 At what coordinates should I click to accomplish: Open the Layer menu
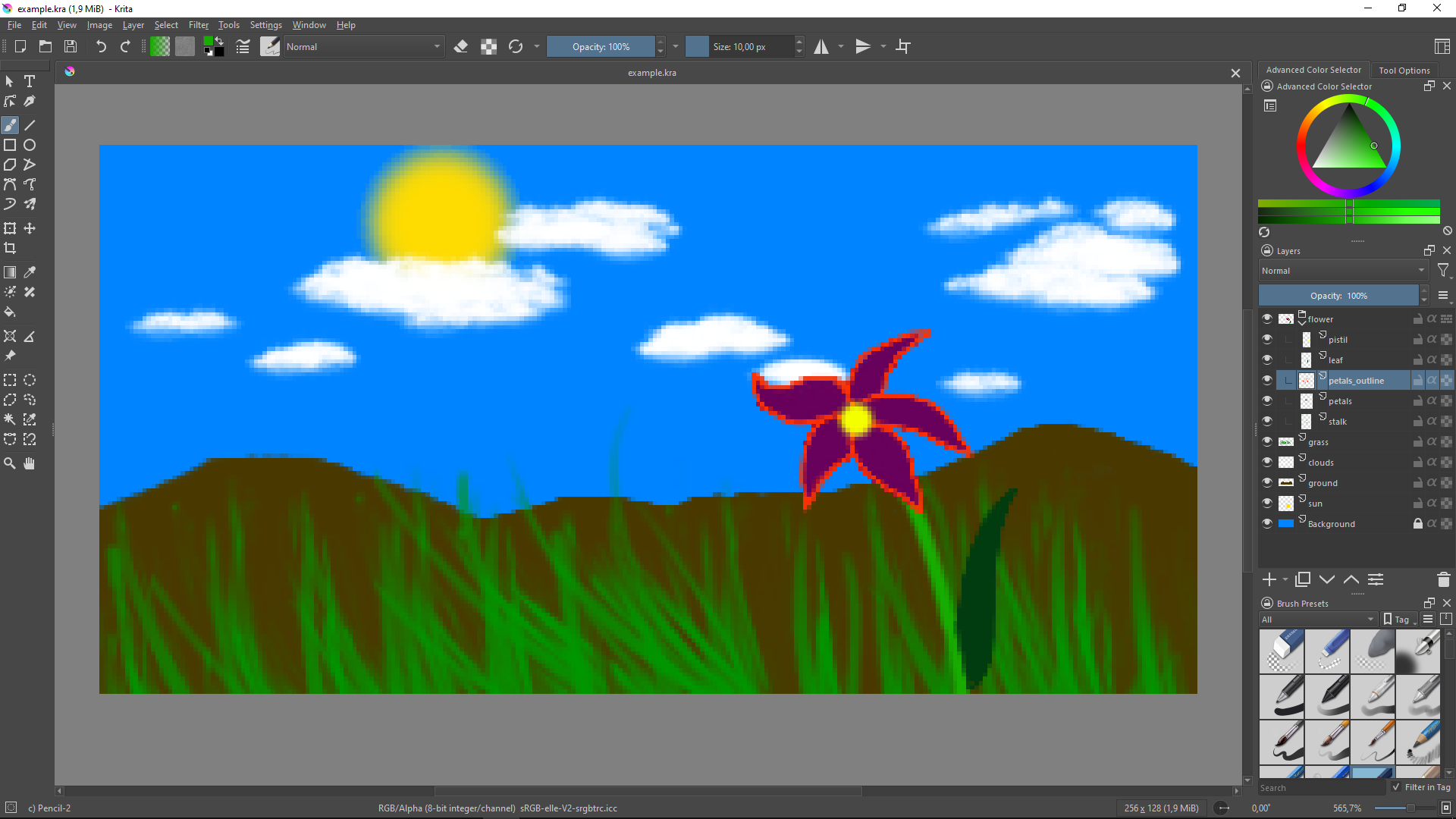[133, 25]
